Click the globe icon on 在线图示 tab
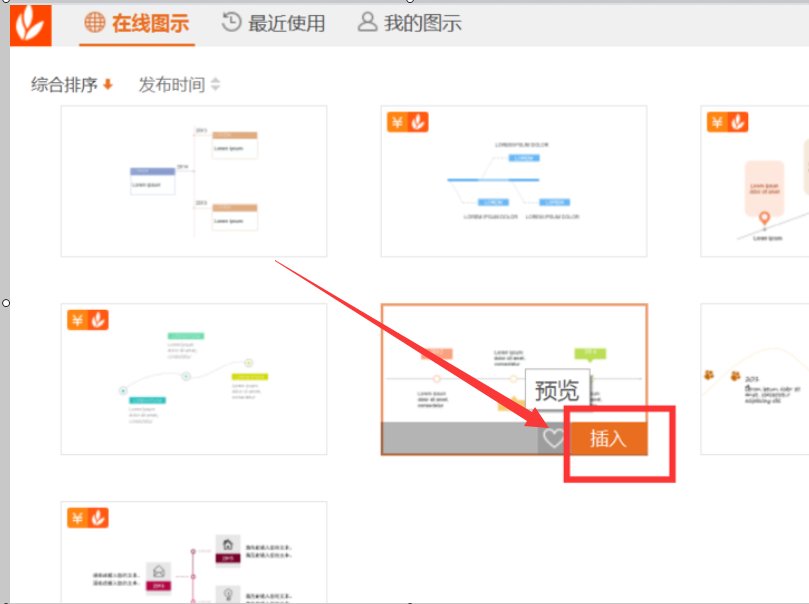The width and height of the screenshot is (809, 604). click(x=92, y=22)
